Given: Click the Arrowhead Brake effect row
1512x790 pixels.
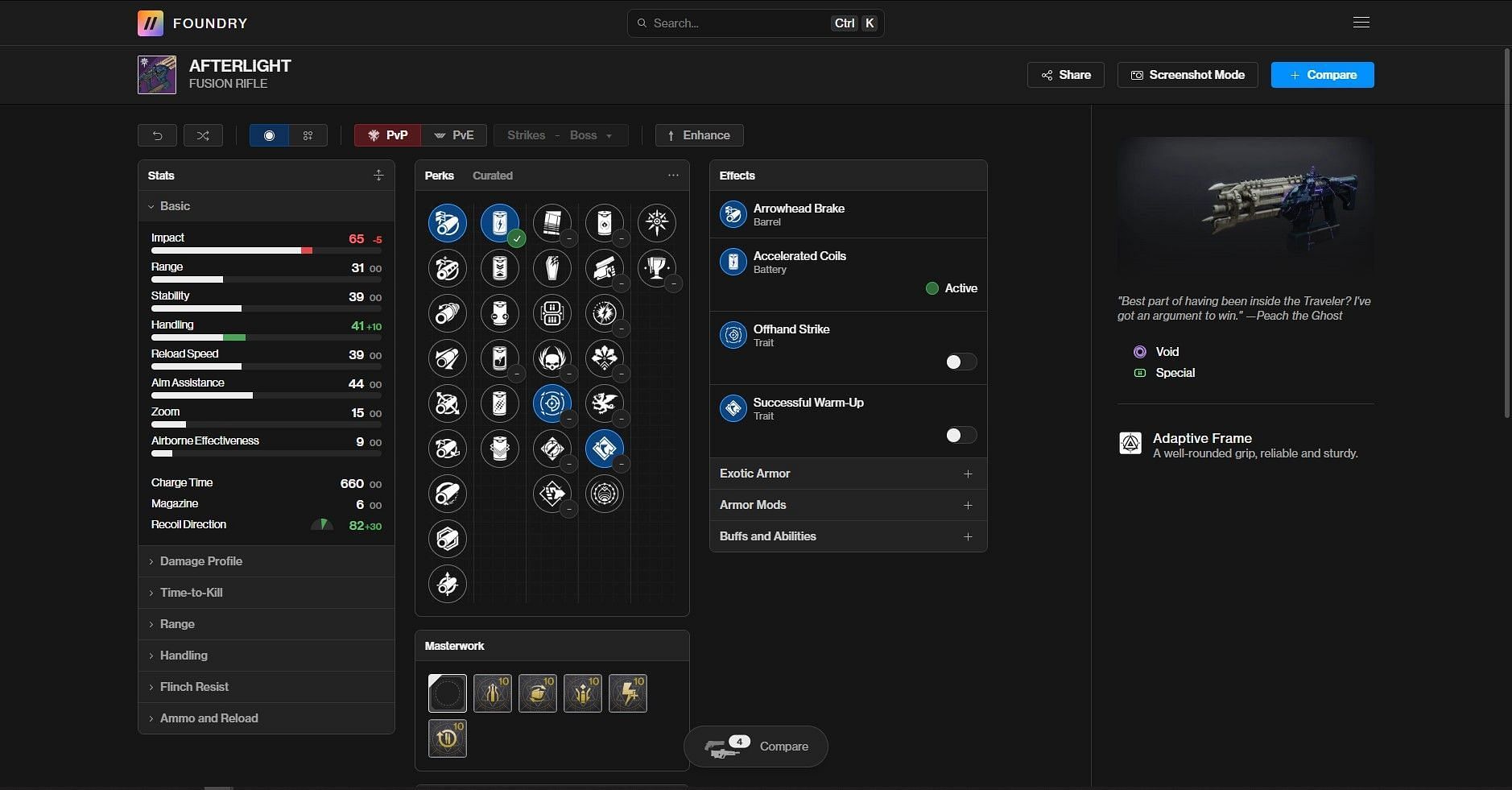Looking at the screenshot, I should (x=848, y=214).
